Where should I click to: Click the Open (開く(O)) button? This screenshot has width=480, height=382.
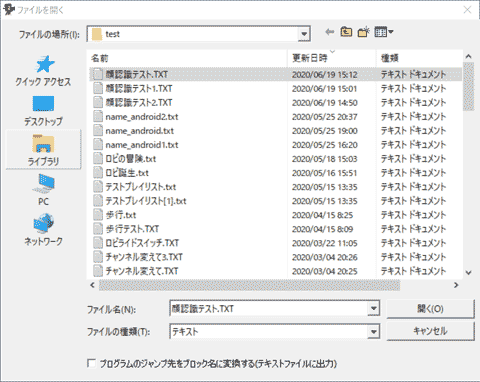pyautogui.click(x=430, y=309)
